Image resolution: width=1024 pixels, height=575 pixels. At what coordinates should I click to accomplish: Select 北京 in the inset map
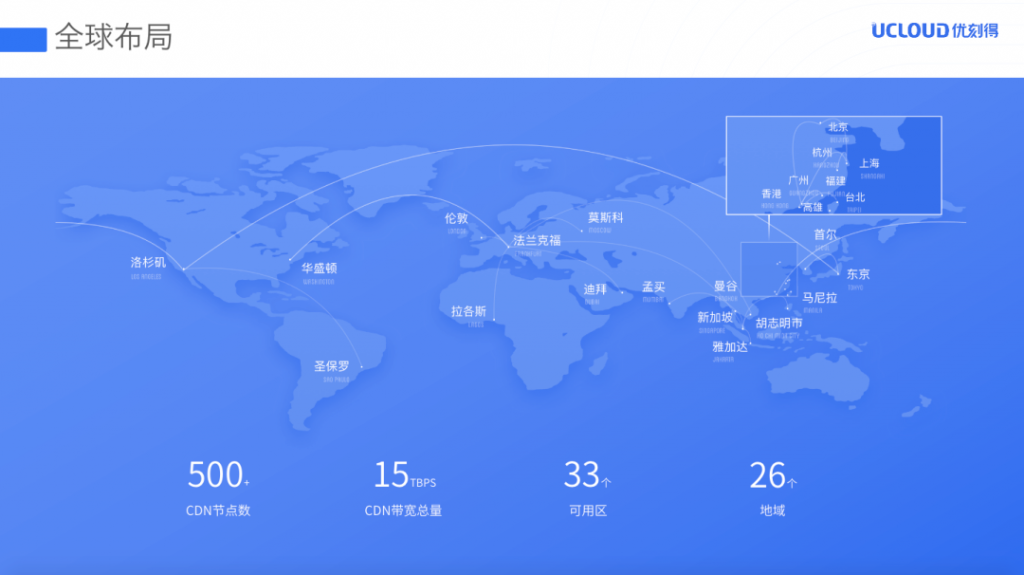tap(837, 127)
